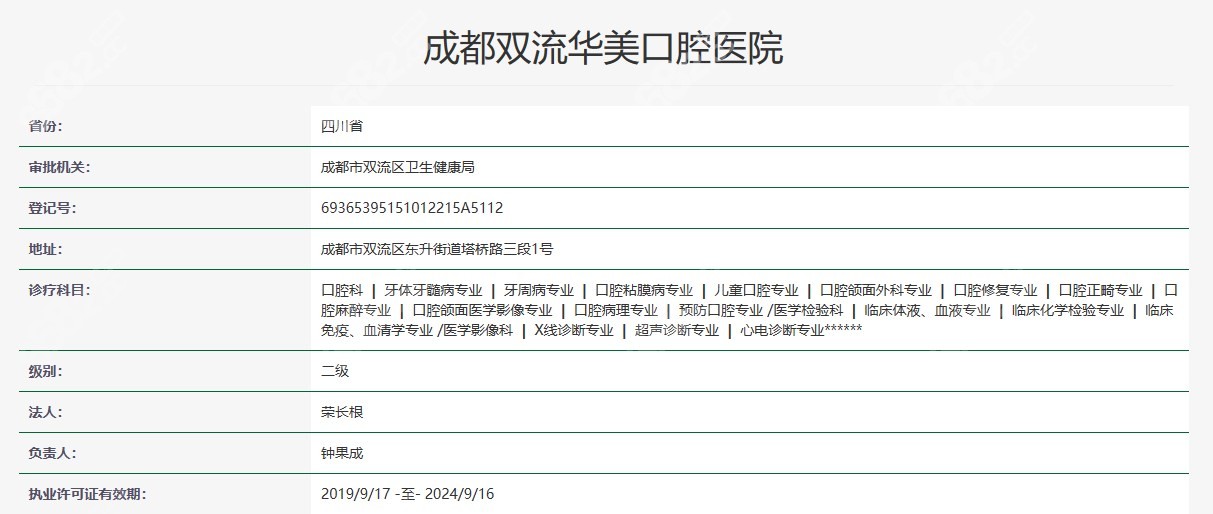Click legal person name 荣长根
This screenshot has width=1213, height=514.
point(341,412)
